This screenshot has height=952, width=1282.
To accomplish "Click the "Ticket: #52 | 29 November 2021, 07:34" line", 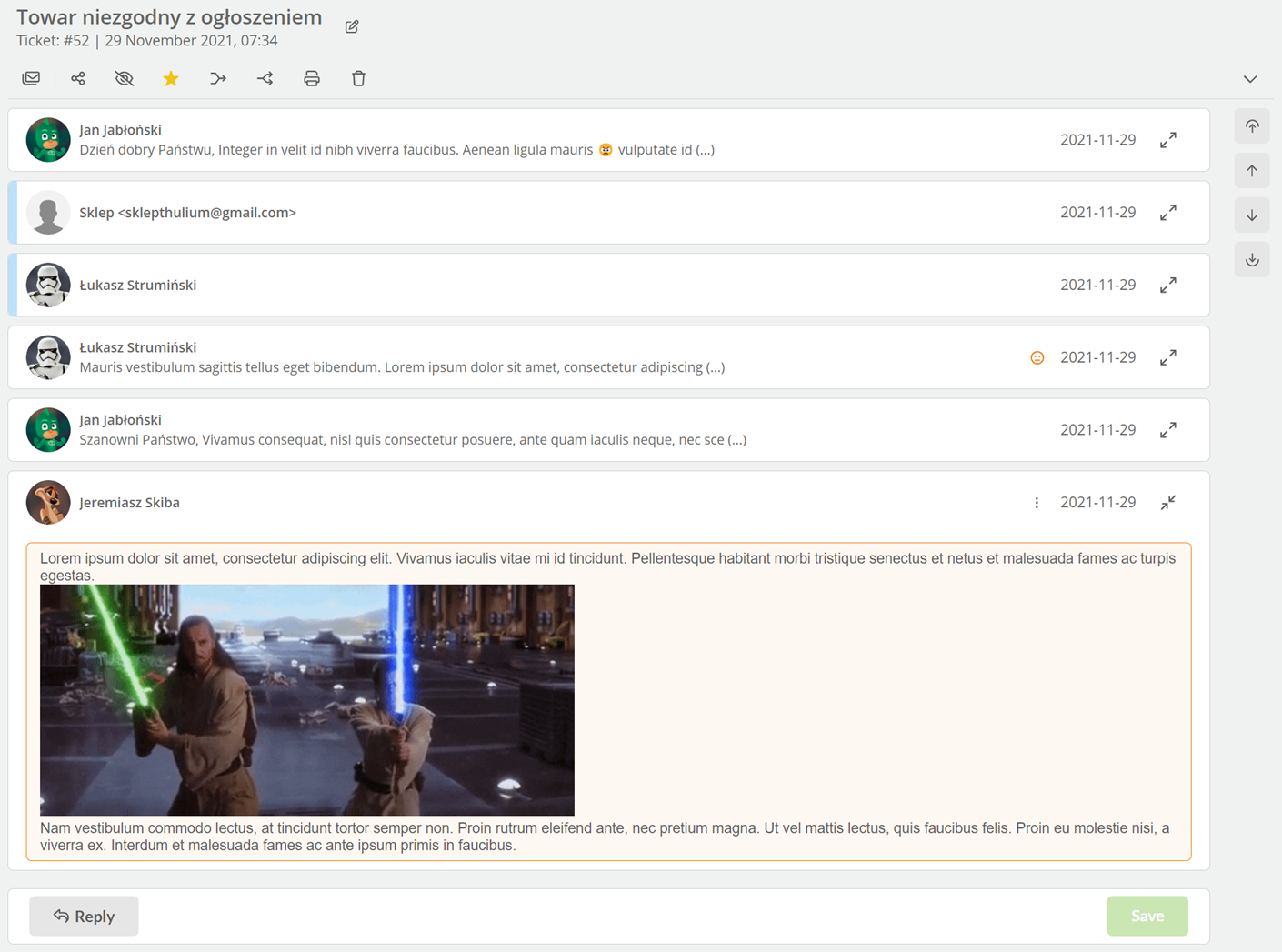I will point(147,41).
